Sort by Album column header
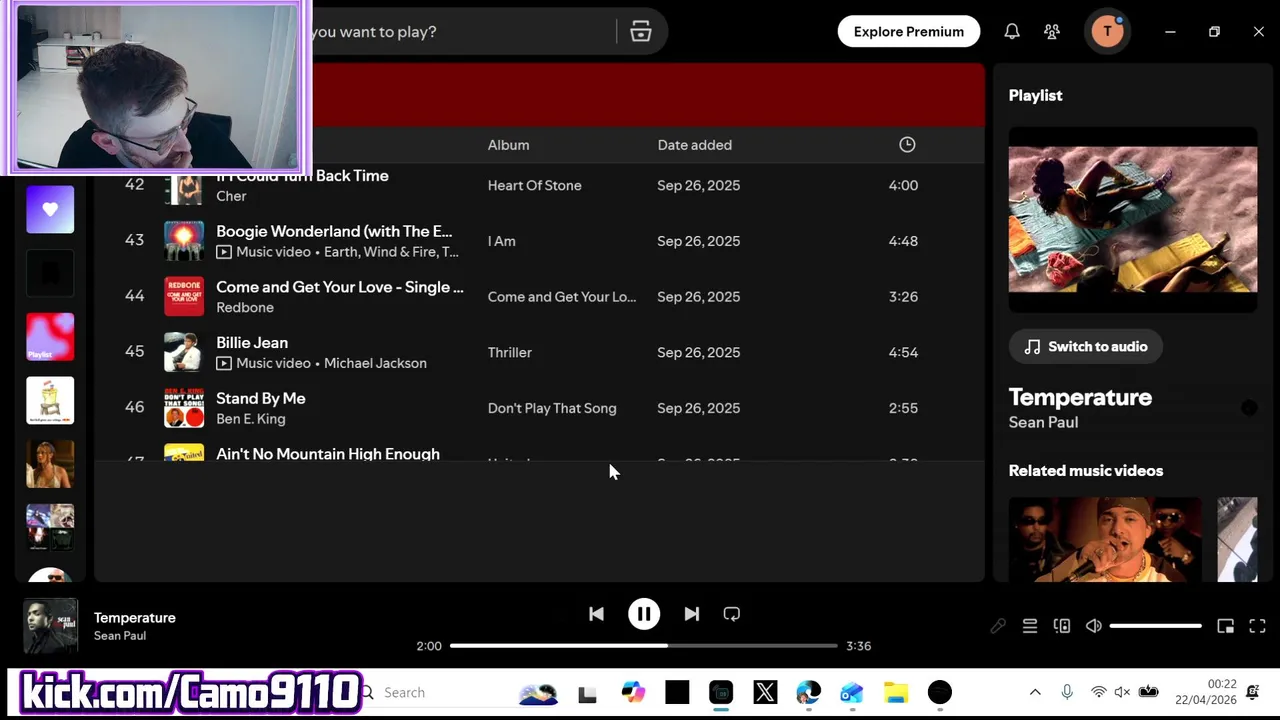This screenshot has height=720, width=1280. [x=508, y=145]
